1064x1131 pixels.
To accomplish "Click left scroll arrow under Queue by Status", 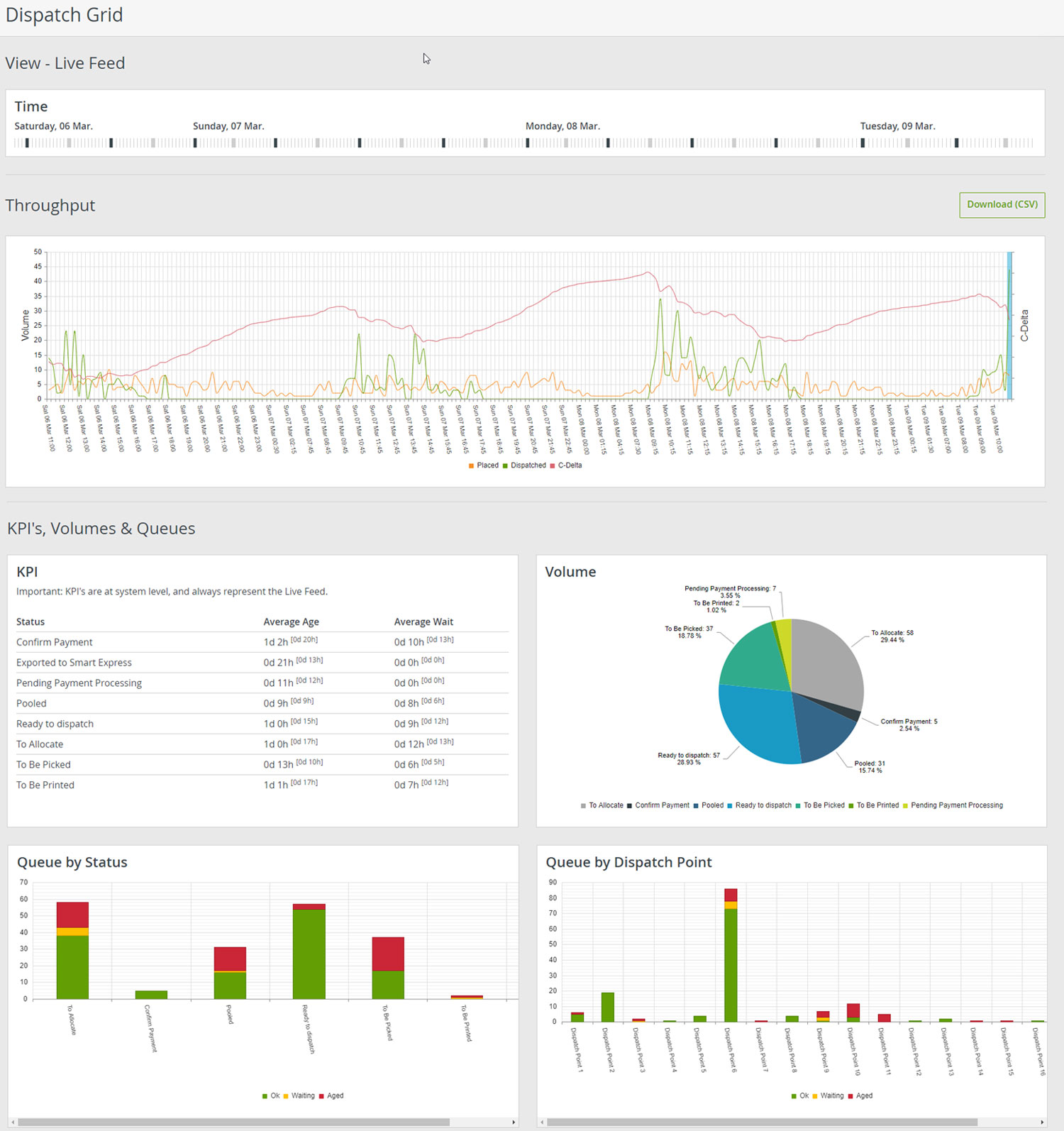I will click(x=12, y=1122).
